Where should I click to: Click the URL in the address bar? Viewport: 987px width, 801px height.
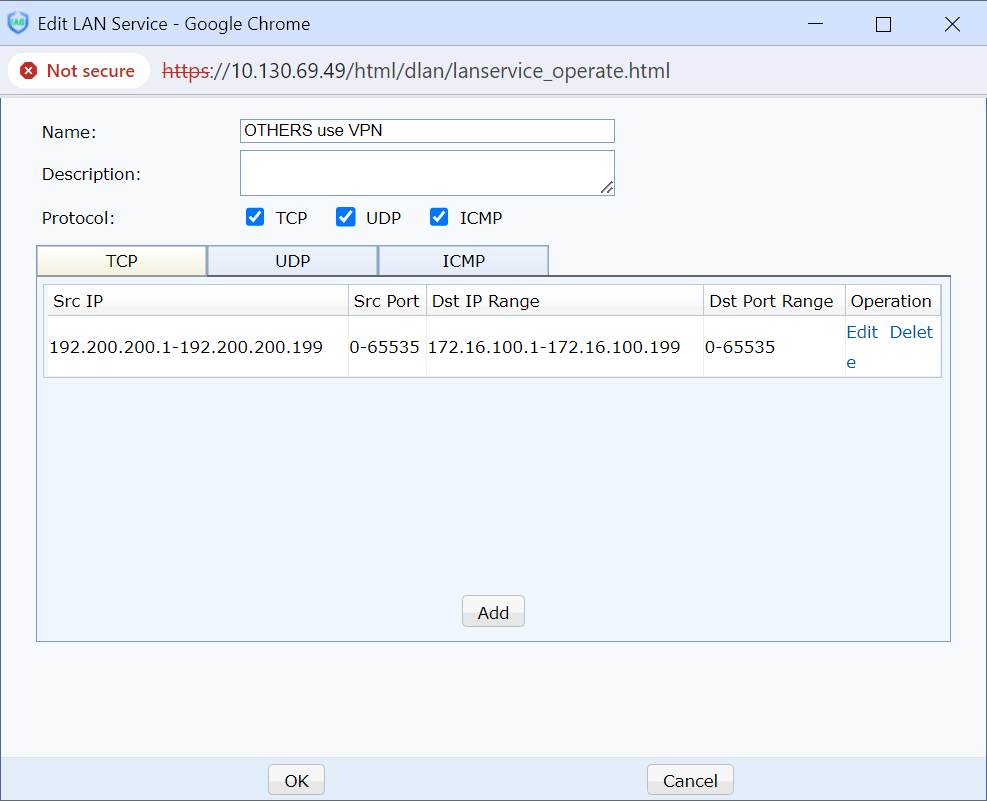click(416, 71)
